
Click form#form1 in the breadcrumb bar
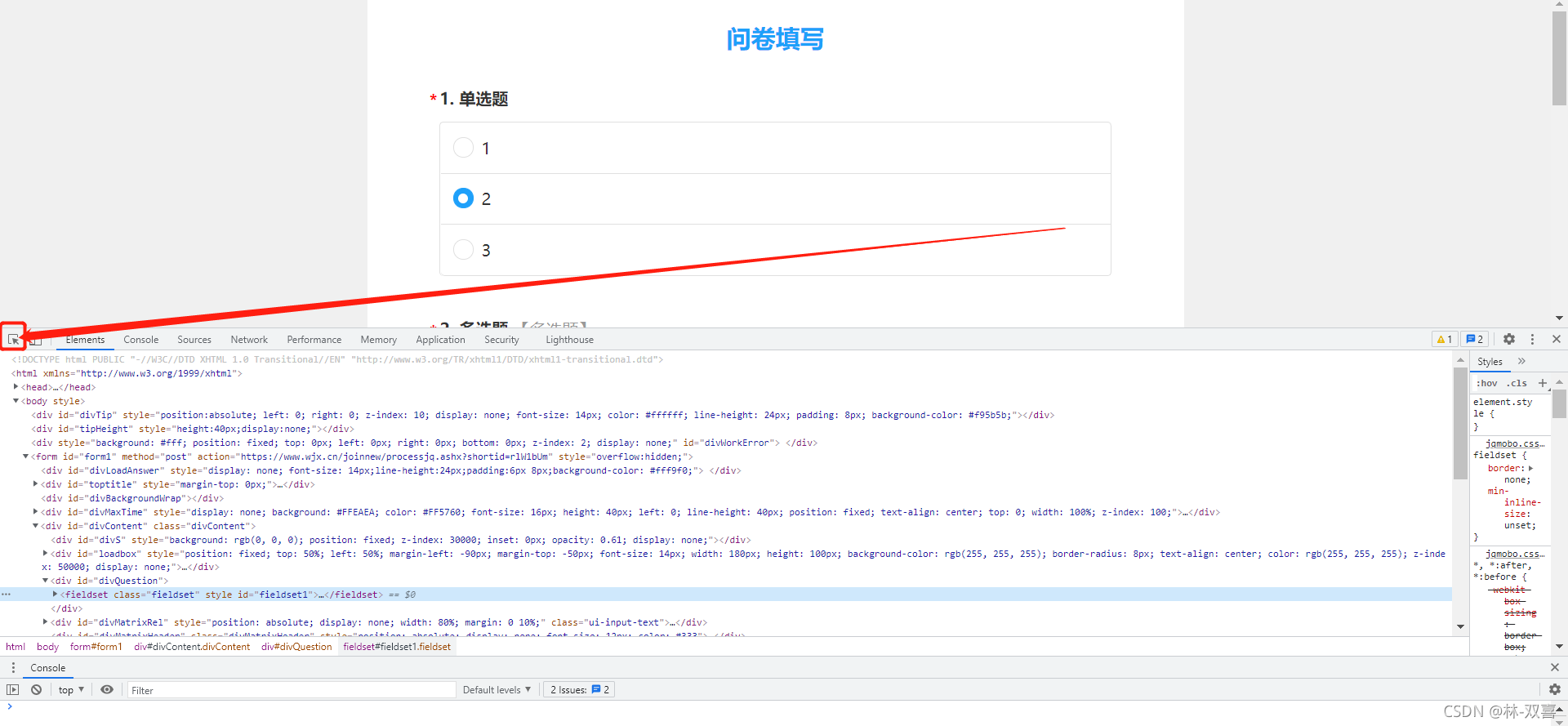click(96, 646)
